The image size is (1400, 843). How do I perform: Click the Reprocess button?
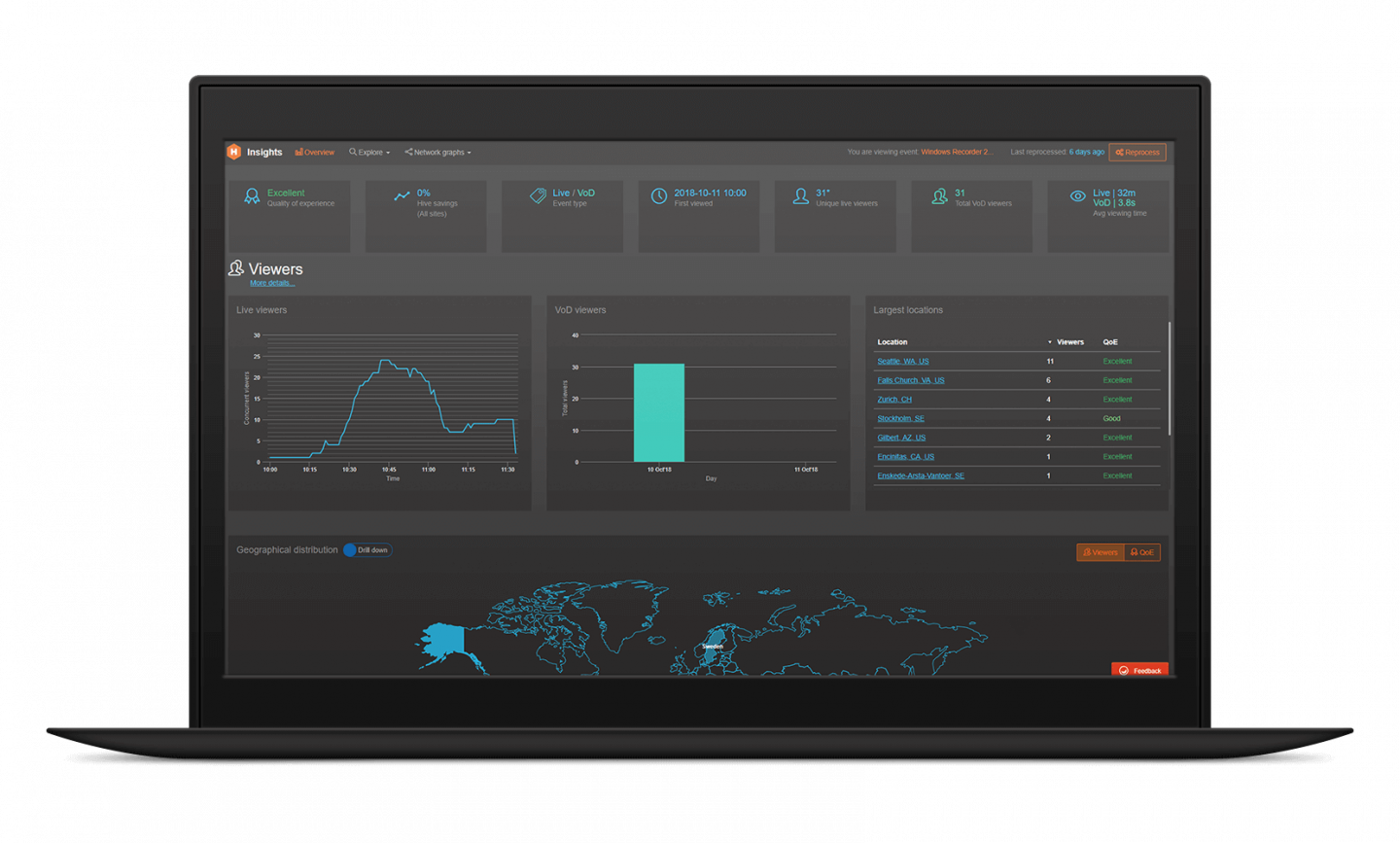pos(1137,152)
